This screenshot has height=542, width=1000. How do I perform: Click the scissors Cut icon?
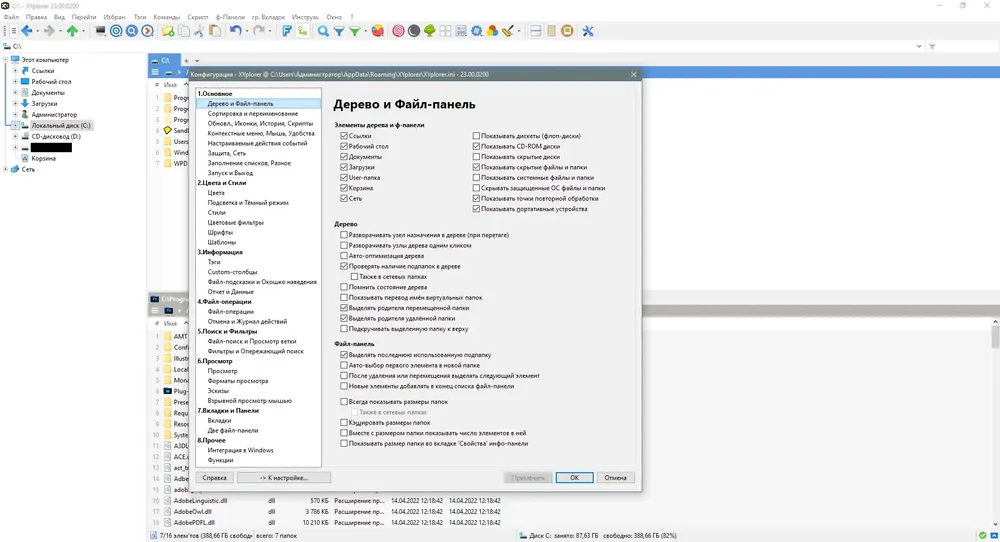click(x=199, y=31)
